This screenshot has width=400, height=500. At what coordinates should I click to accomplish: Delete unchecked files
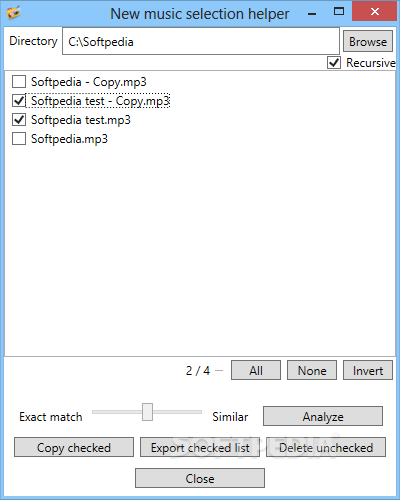326,447
